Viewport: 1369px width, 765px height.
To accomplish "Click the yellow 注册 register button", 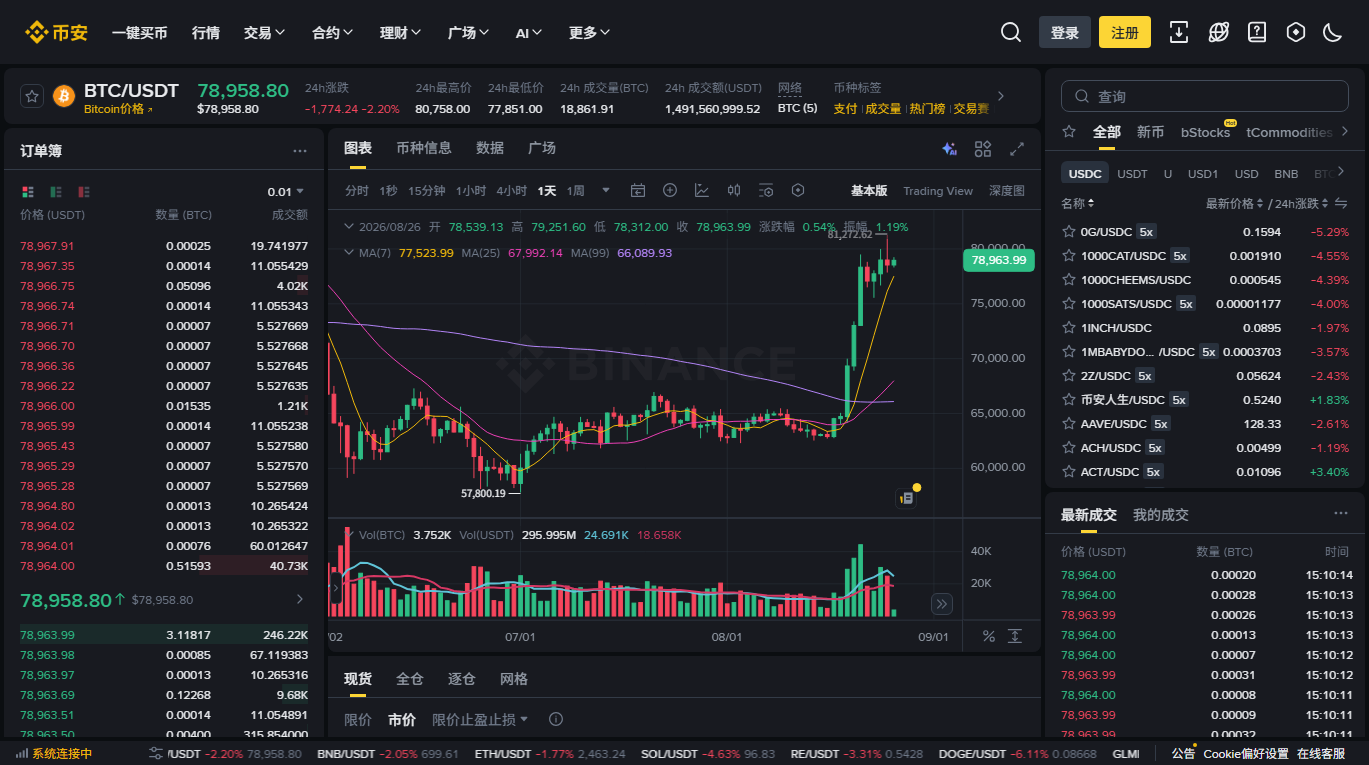I will 1125,32.
